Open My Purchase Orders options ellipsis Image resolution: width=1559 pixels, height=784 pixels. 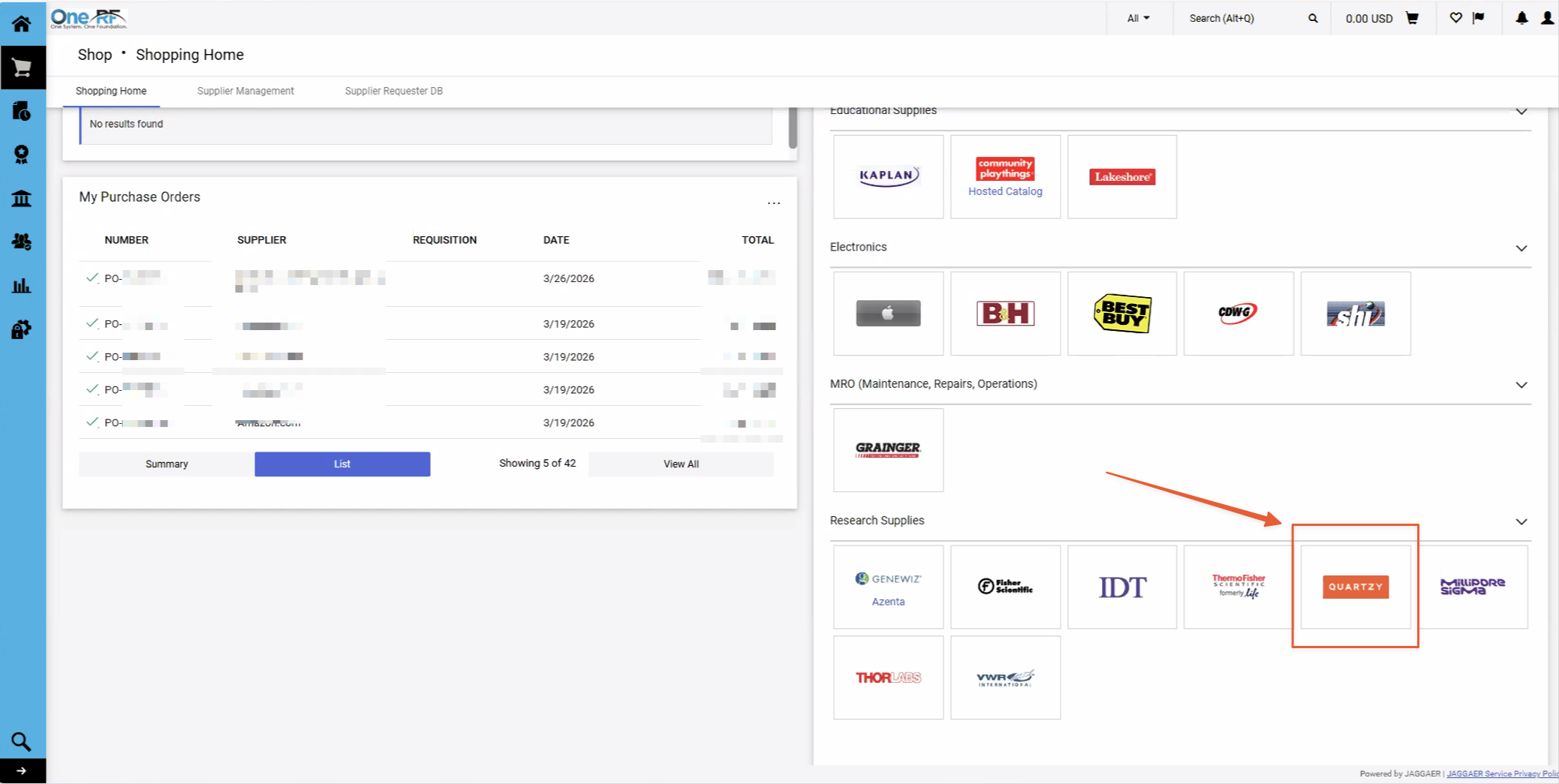point(774,203)
